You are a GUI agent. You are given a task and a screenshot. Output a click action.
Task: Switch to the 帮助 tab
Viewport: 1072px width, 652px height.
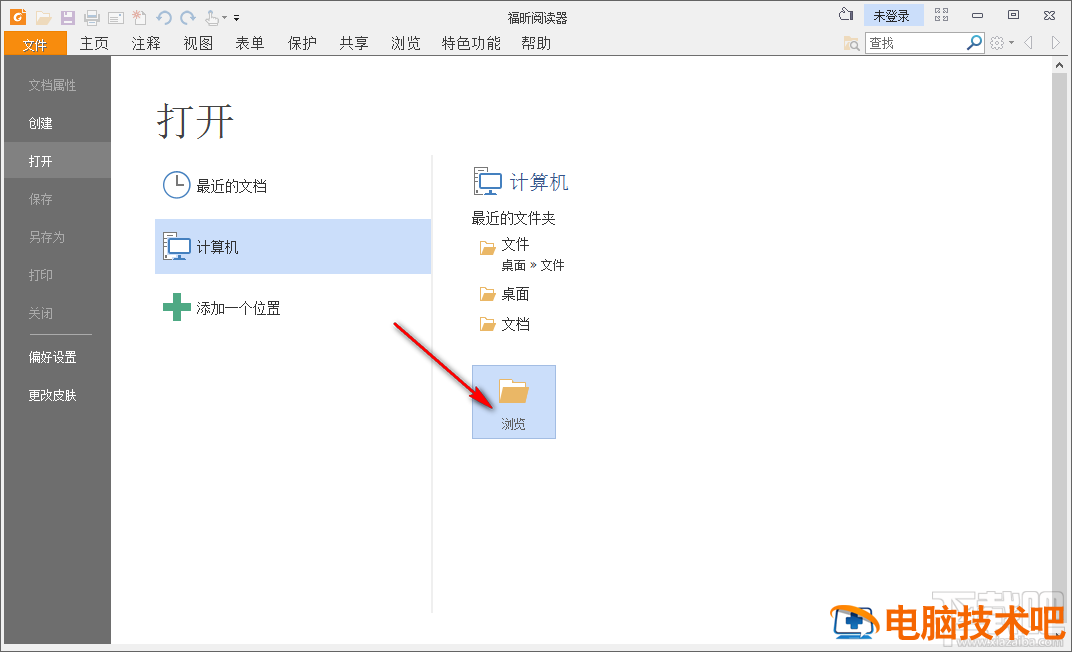[535, 44]
